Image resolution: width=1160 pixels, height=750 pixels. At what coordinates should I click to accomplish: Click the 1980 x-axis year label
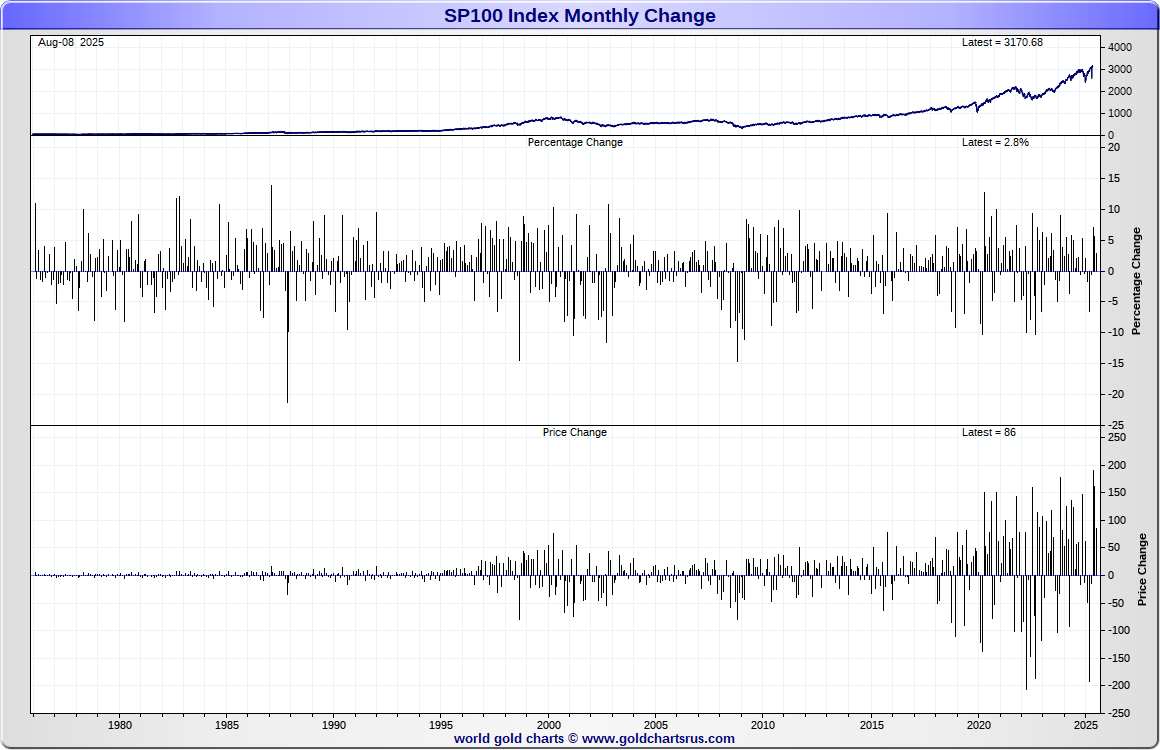pyautogui.click(x=120, y=725)
